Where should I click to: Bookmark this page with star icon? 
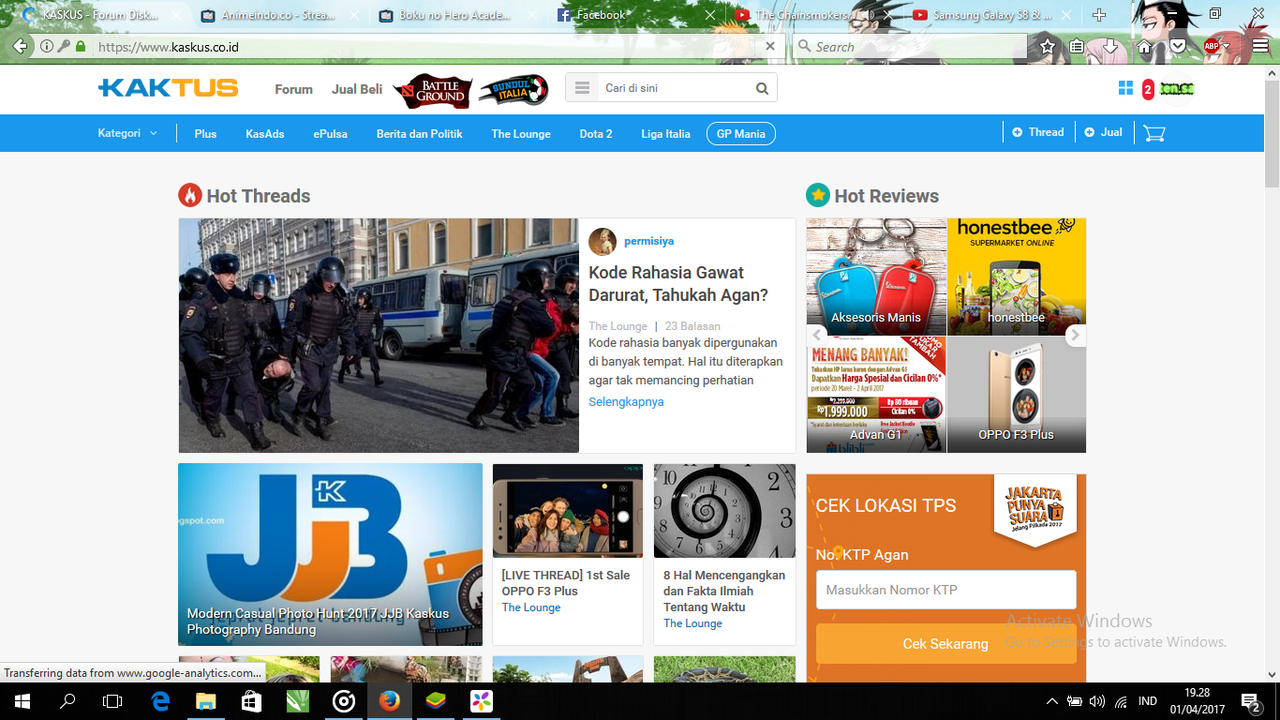pos(1047,46)
